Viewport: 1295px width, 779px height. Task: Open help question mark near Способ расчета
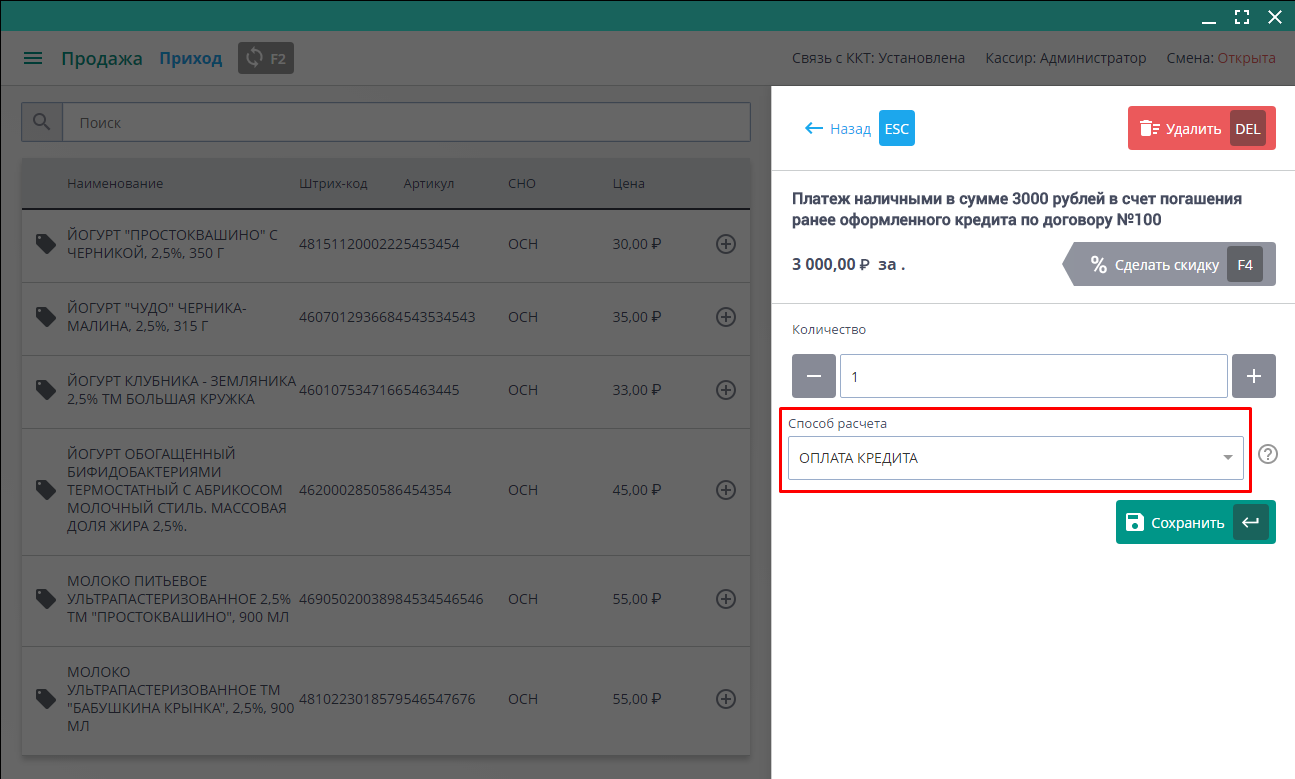(1268, 454)
